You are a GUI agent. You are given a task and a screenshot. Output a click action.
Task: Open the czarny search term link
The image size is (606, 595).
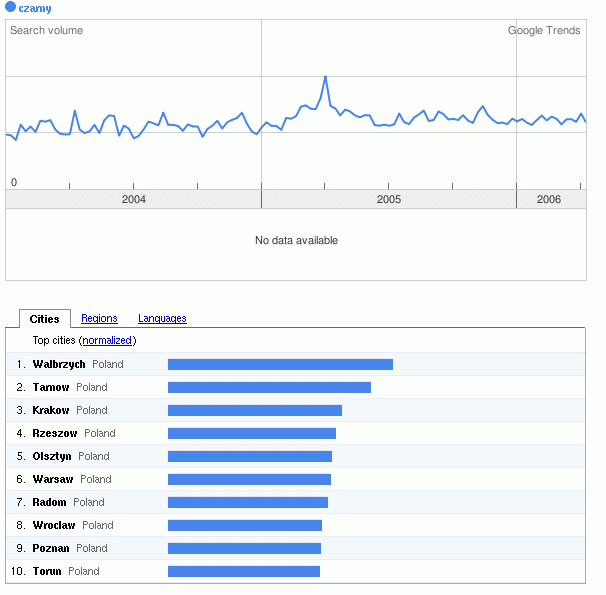point(35,8)
